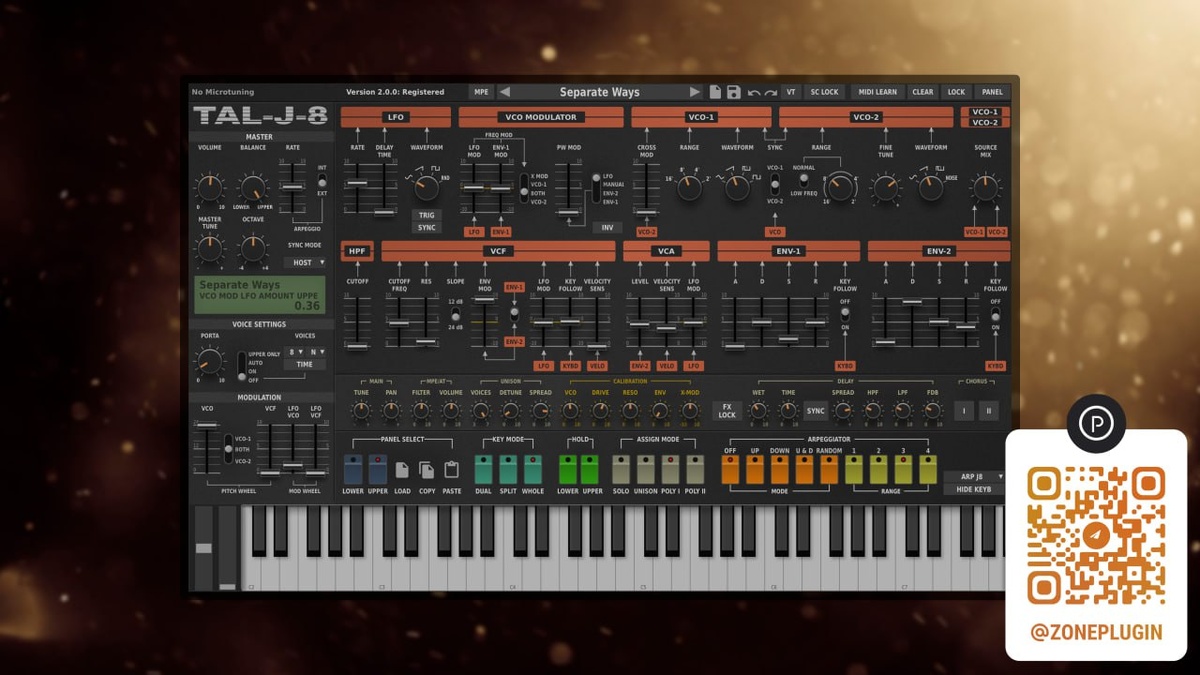Save preset with the floppy disk icon

(734, 92)
